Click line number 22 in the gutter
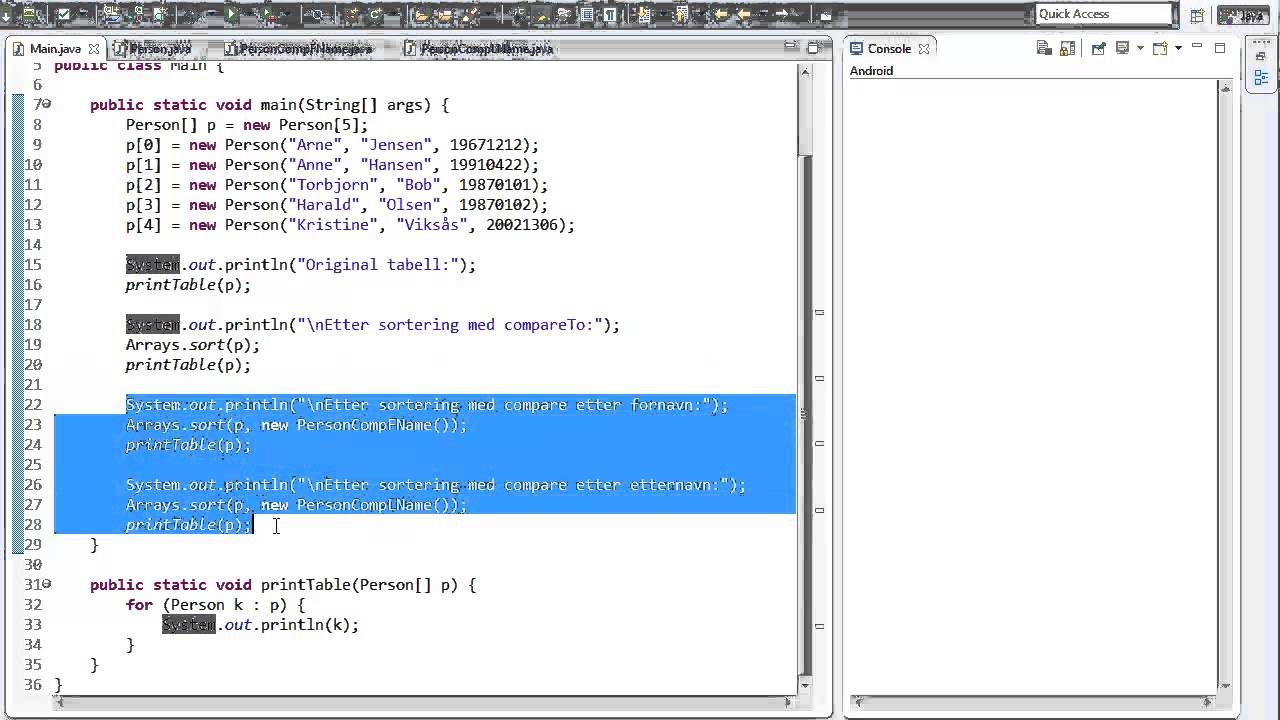Image resolution: width=1280 pixels, height=720 pixels. [32, 404]
